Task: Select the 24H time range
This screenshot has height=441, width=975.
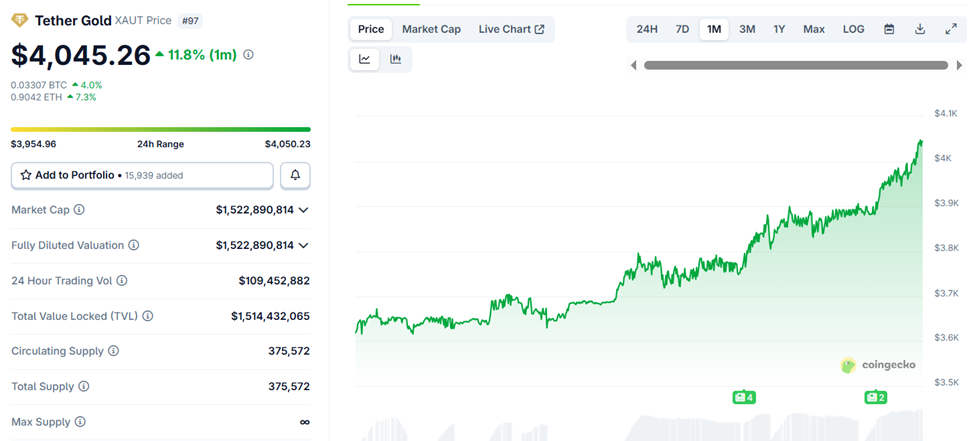Action: pos(647,29)
